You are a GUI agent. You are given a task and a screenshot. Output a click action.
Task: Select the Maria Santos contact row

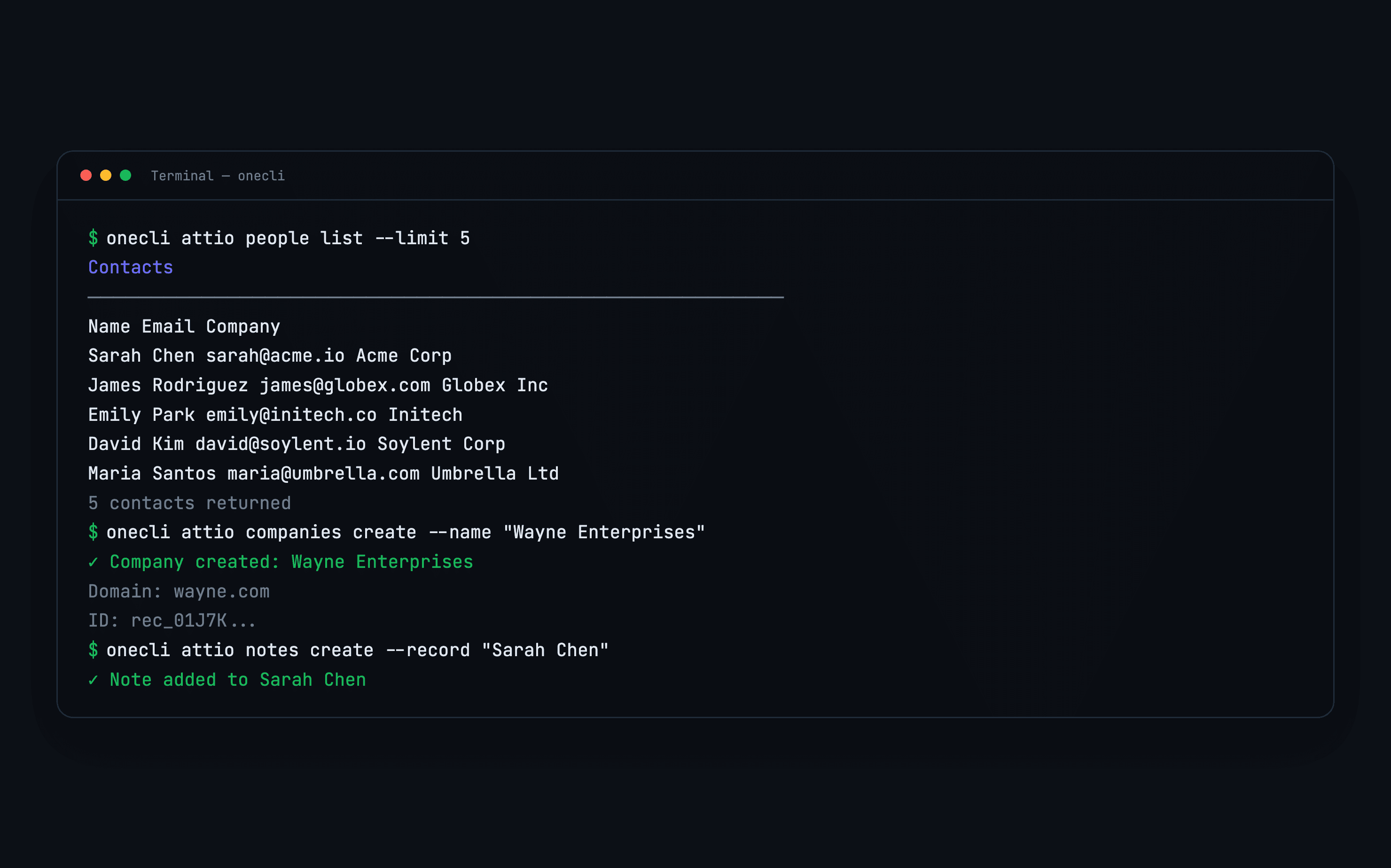[x=323, y=473]
